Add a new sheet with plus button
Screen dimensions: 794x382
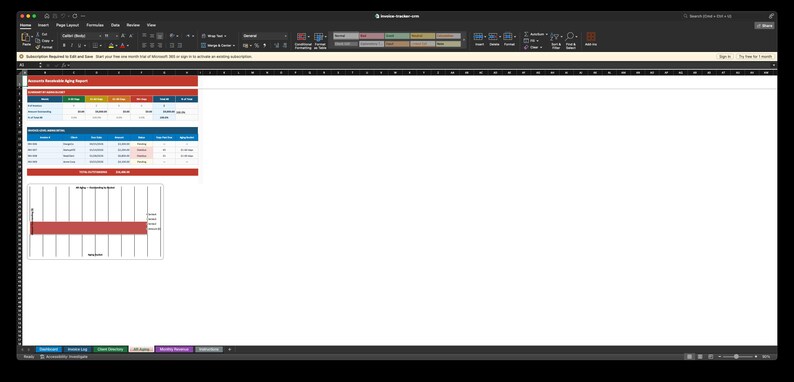[229, 350]
